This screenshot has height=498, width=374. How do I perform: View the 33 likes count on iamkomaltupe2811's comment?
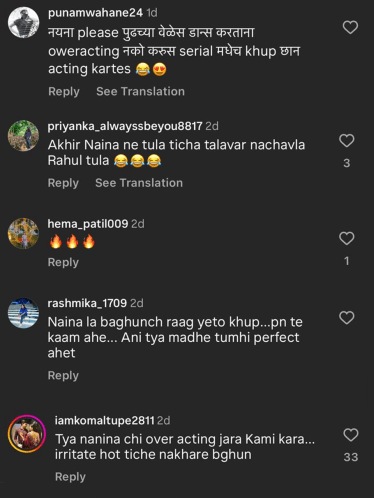(351, 457)
